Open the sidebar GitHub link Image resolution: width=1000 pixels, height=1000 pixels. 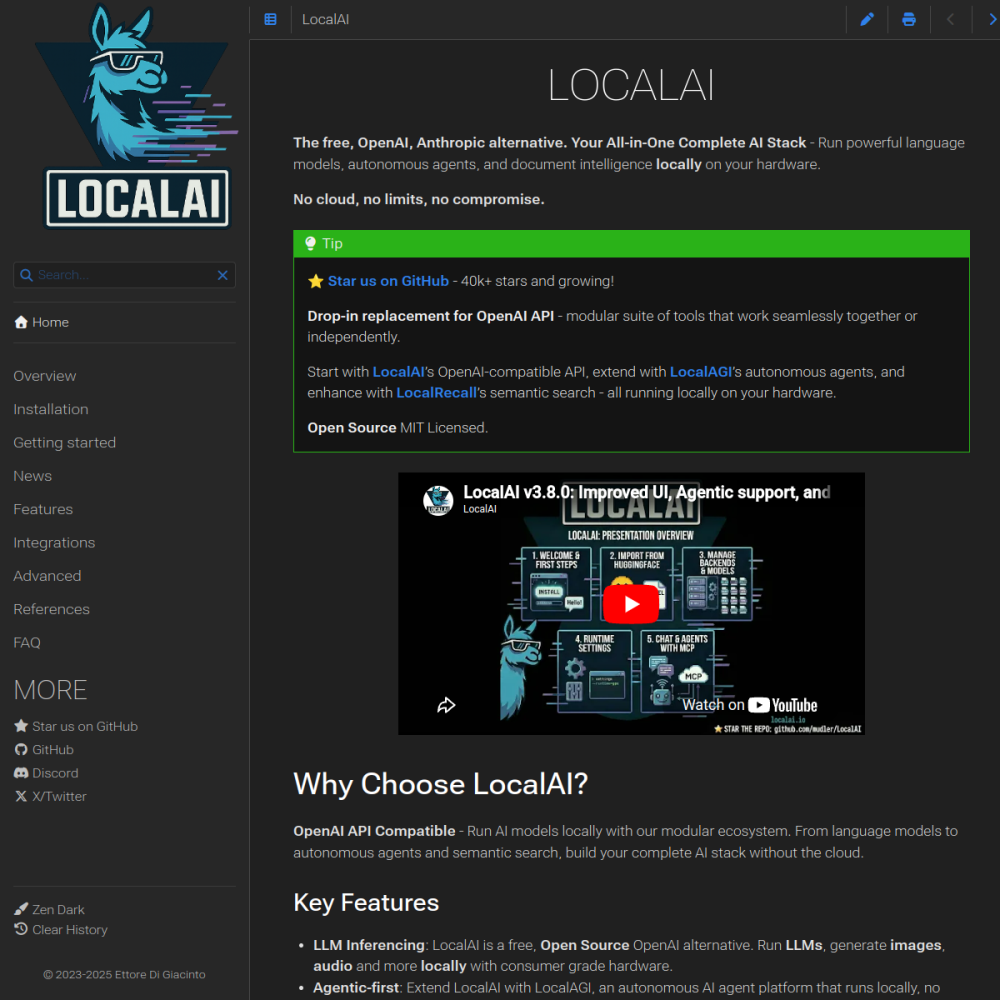pyautogui.click(x=53, y=750)
